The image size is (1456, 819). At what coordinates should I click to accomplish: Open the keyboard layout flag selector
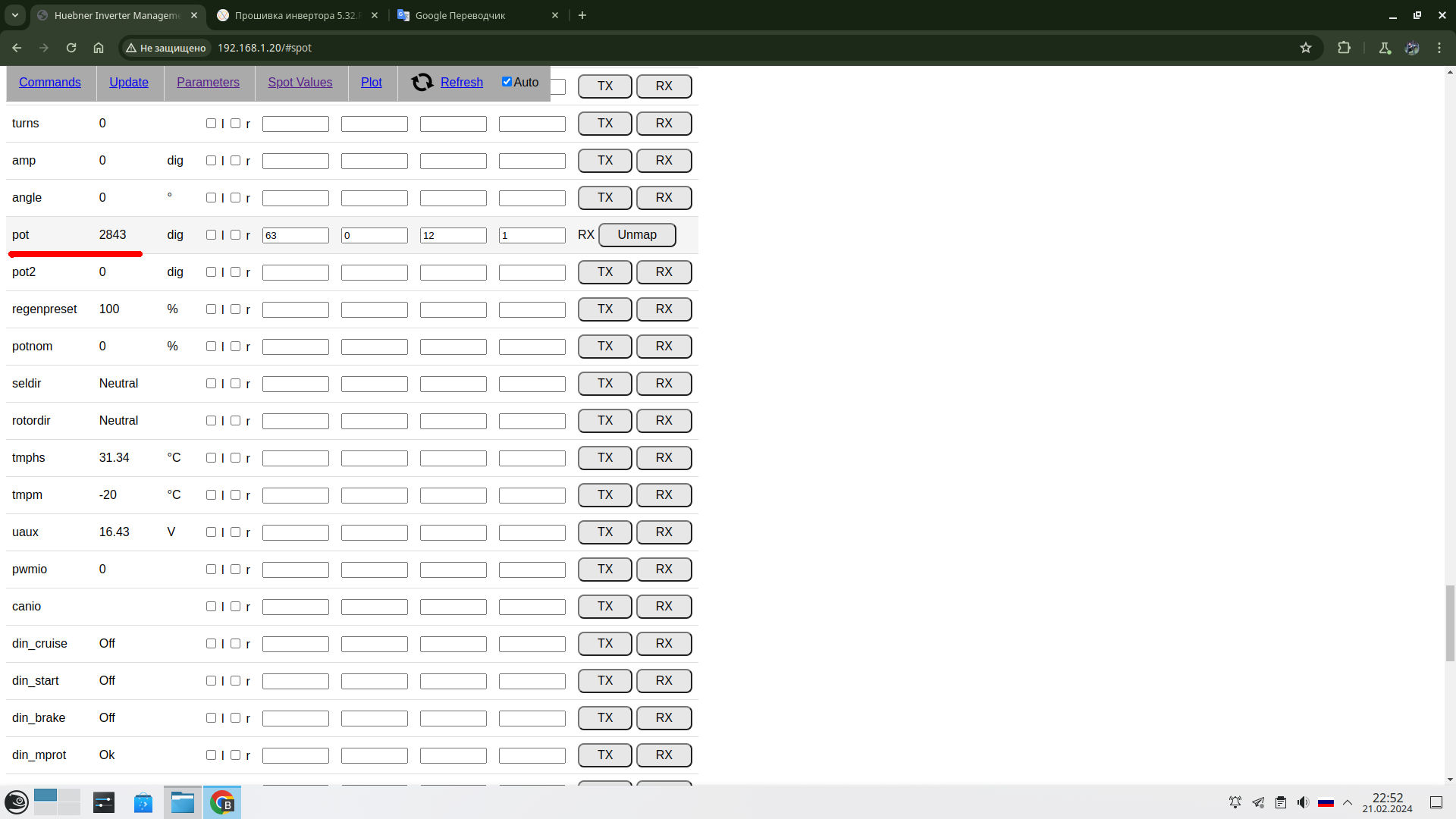pyautogui.click(x=1326, y=802)
